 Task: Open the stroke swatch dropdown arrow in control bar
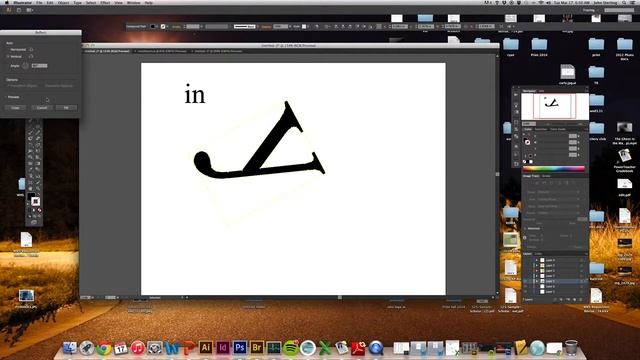pyautogui.click(x=167, y=27)
